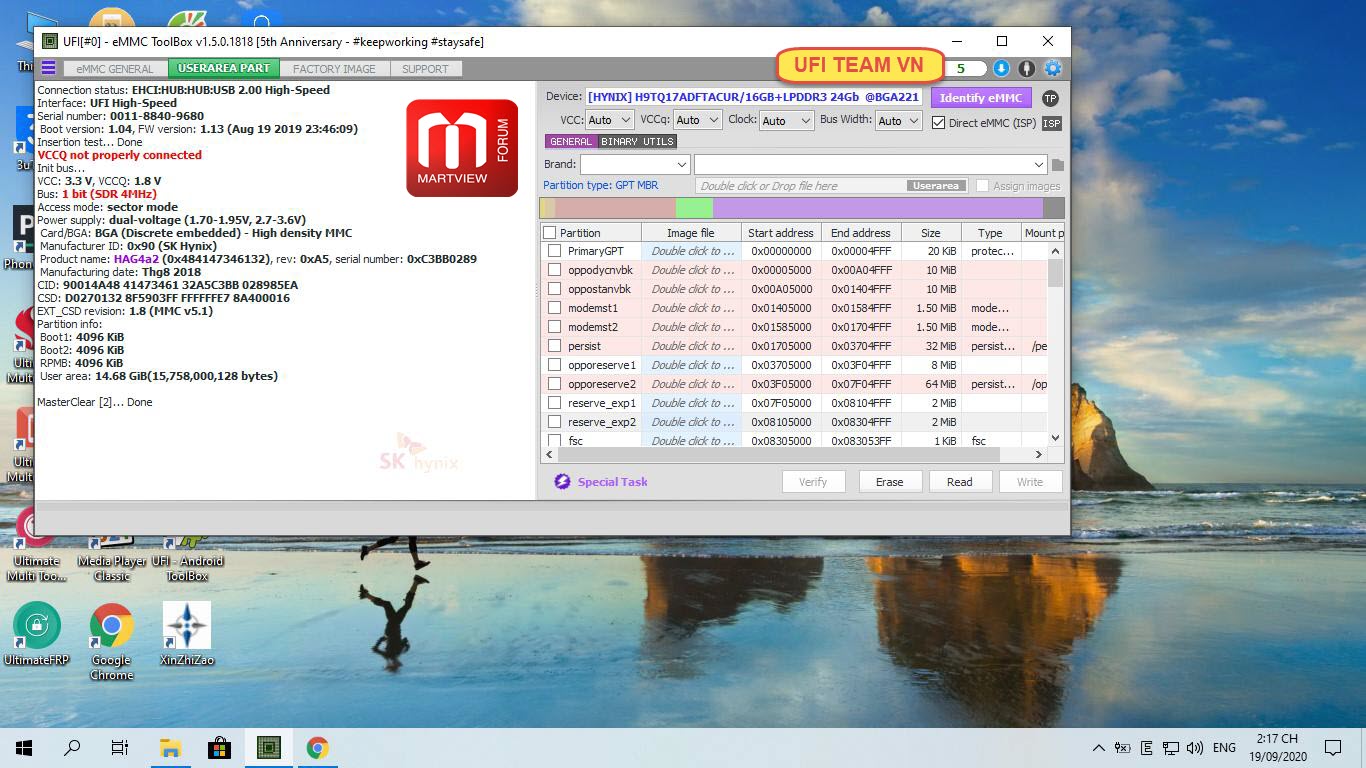Screen dimensions: 1366x768
Task: Check the modemst2 partition checkbox
Action: tap(554, 327)
